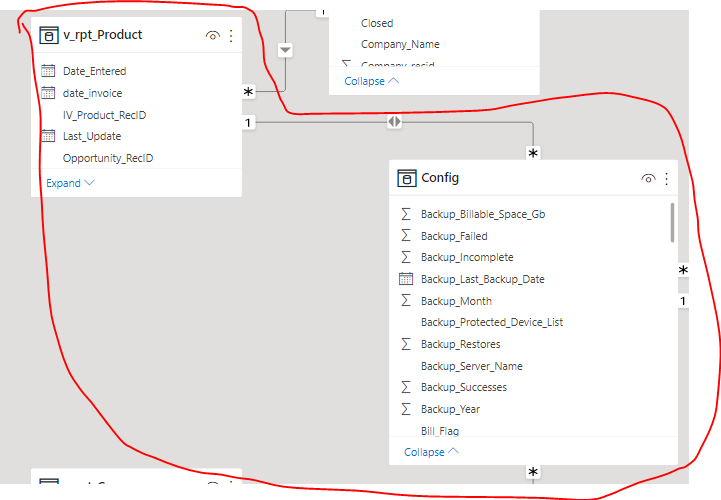Select the Backup_Restores field
Viewport: 721px width, 500px height.
click(461, 344)
